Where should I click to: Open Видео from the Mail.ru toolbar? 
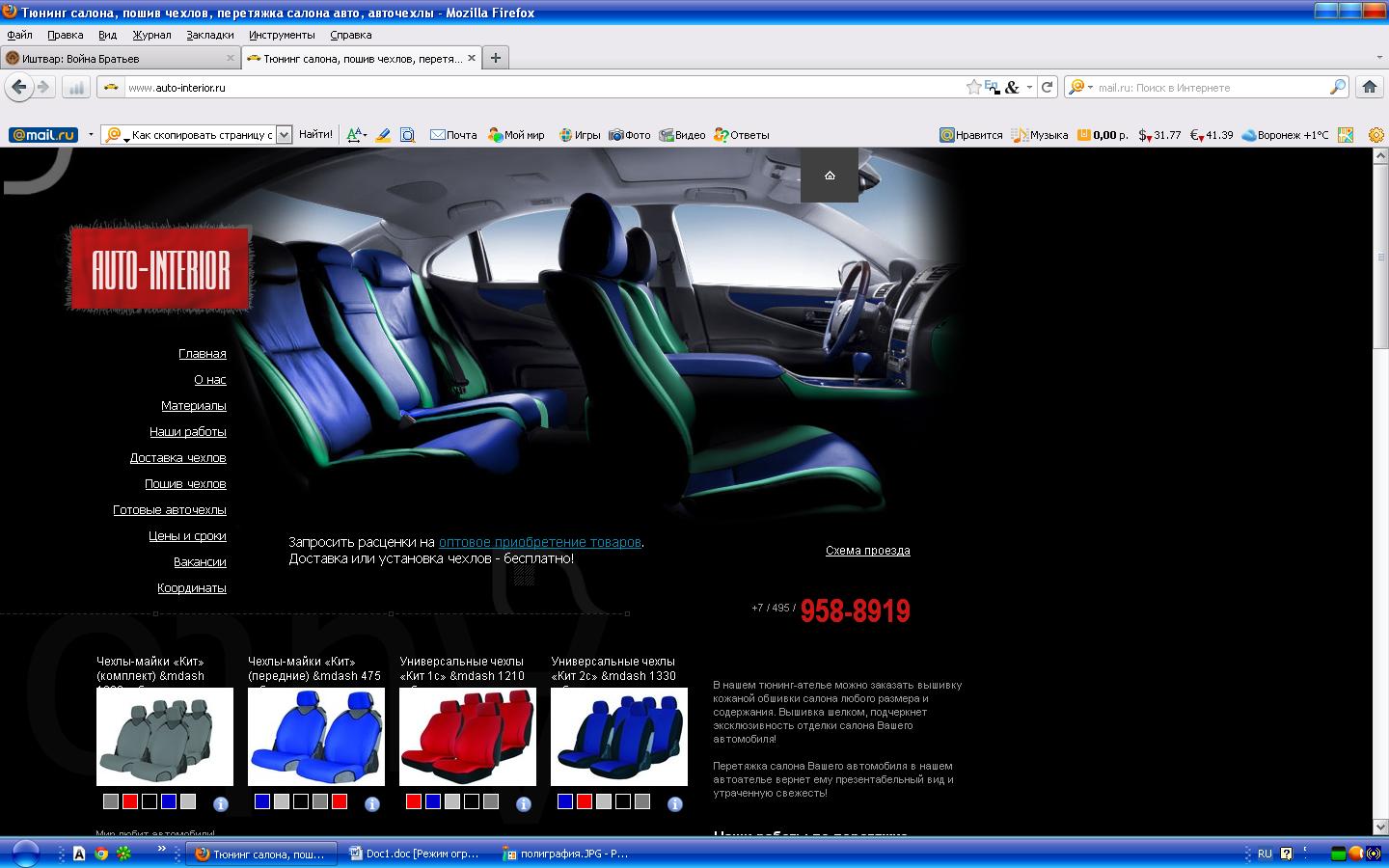point(682,135)
